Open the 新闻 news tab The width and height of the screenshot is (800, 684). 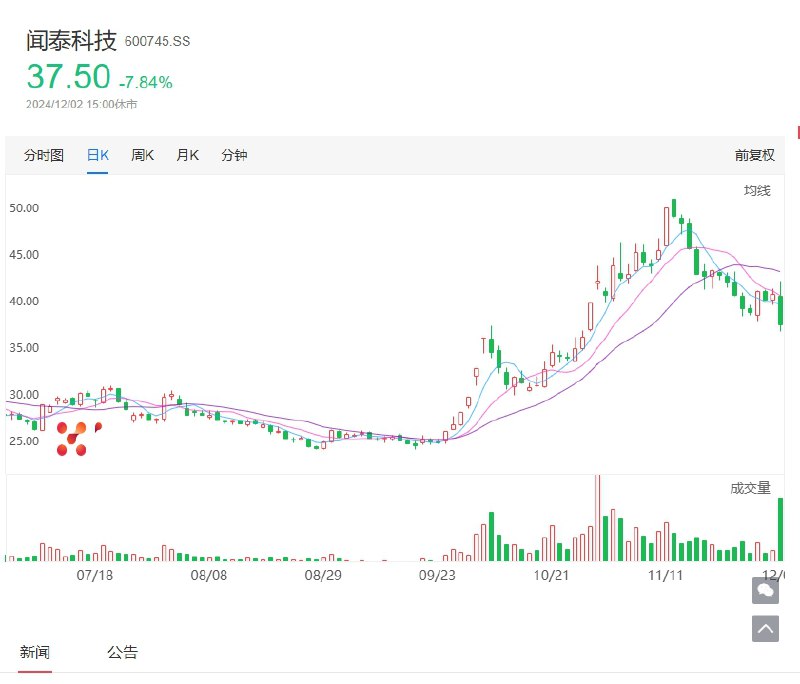tap(35, 652)
